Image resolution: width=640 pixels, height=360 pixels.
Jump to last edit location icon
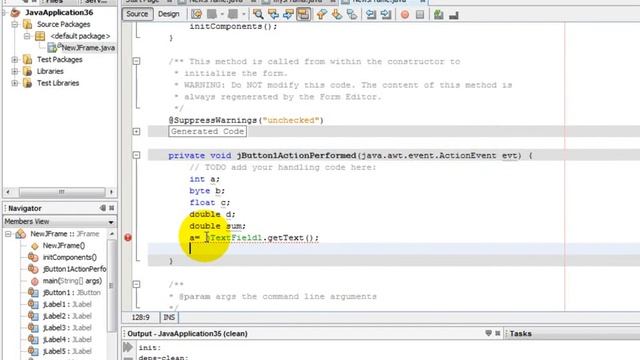coord(196,14)
